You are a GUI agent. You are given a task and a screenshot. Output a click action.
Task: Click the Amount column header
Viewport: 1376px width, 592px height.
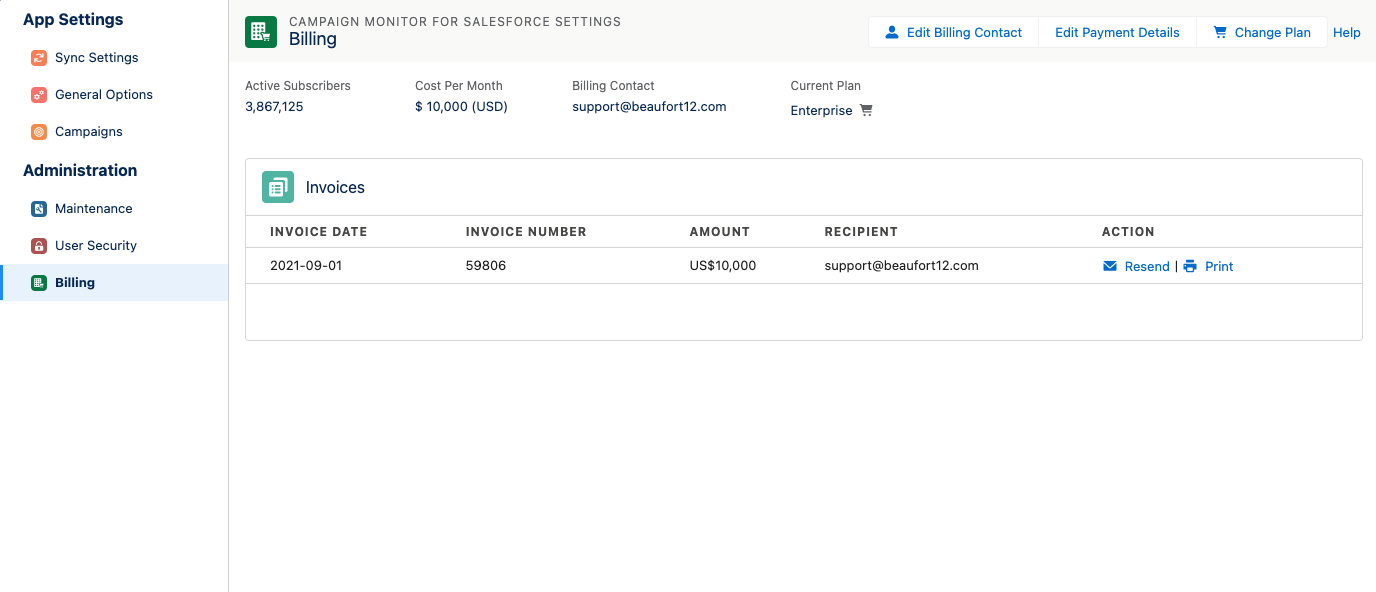720,232
